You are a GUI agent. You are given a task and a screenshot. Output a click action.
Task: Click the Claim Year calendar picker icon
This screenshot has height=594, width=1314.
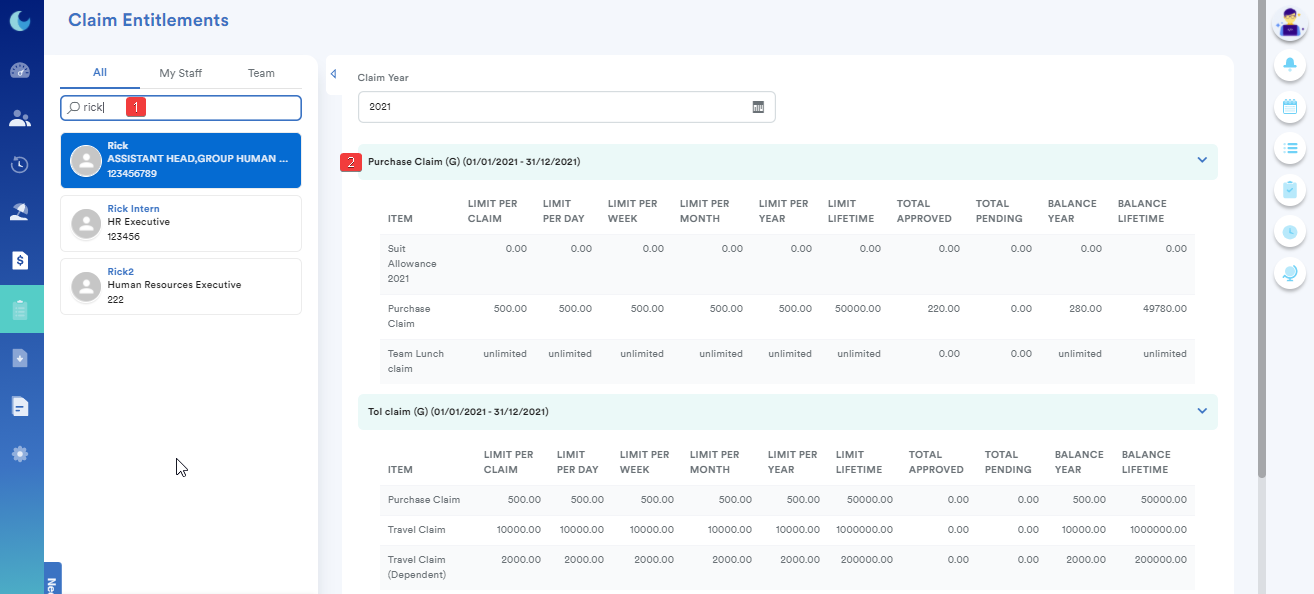(x=758, y=107)
